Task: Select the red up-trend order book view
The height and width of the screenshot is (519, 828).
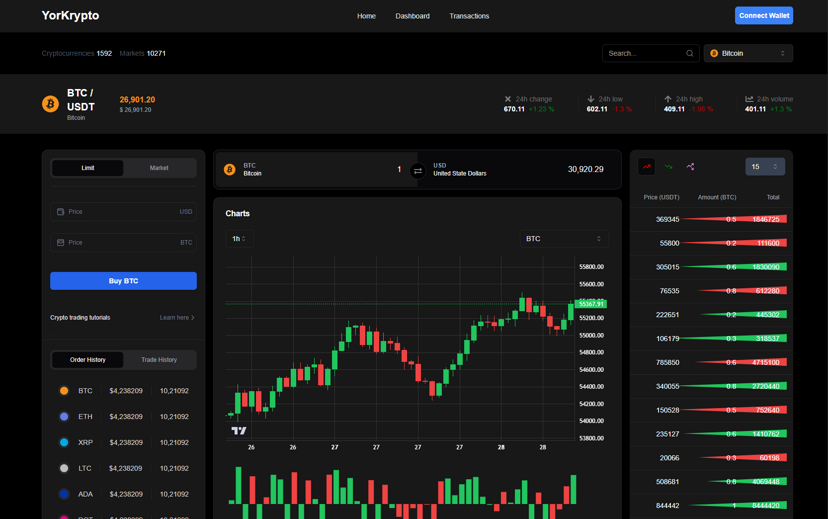Action: pos(646,167)
